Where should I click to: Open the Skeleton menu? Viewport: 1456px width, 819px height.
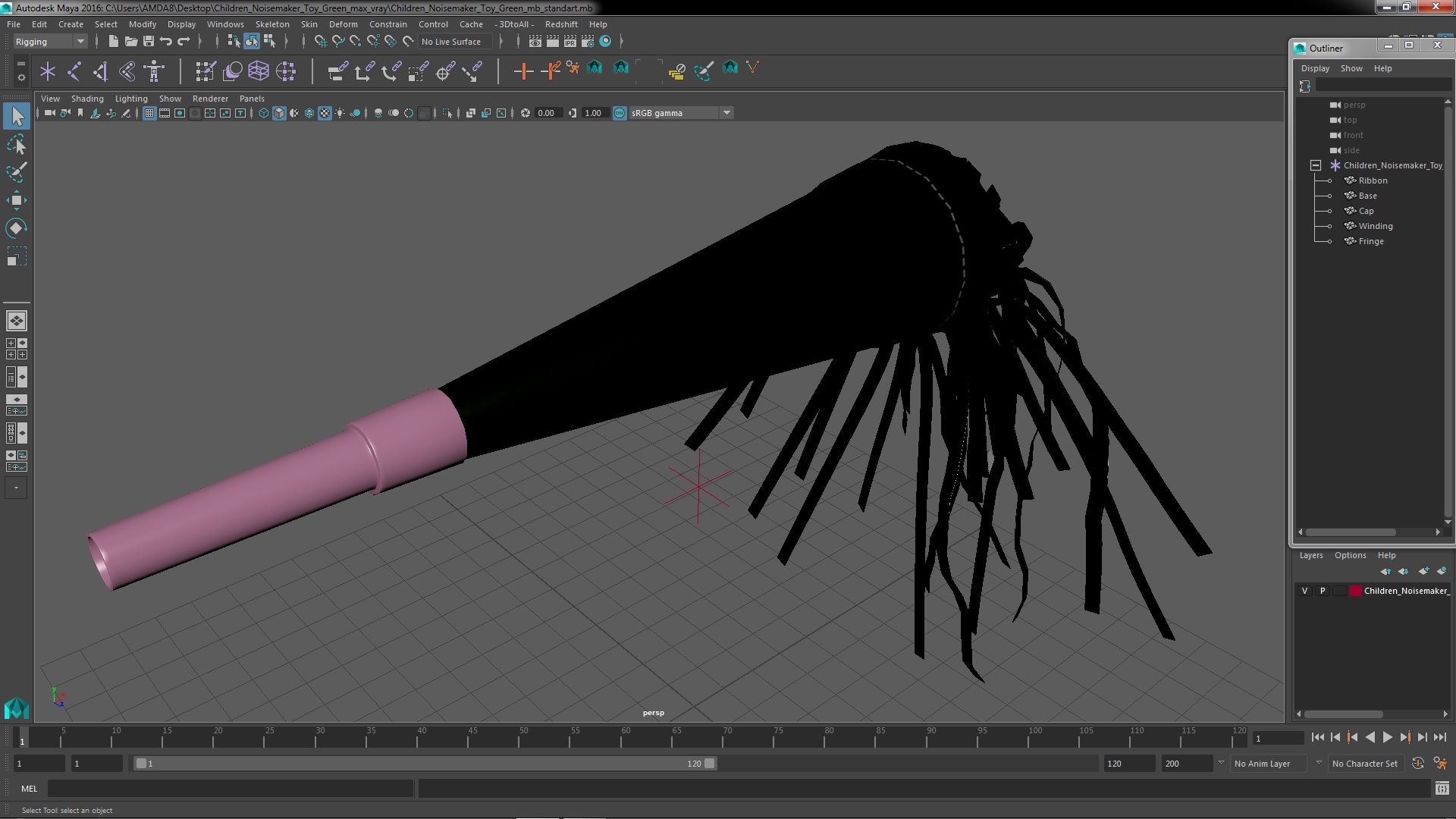pyautogui.click(x=272, y=24)
